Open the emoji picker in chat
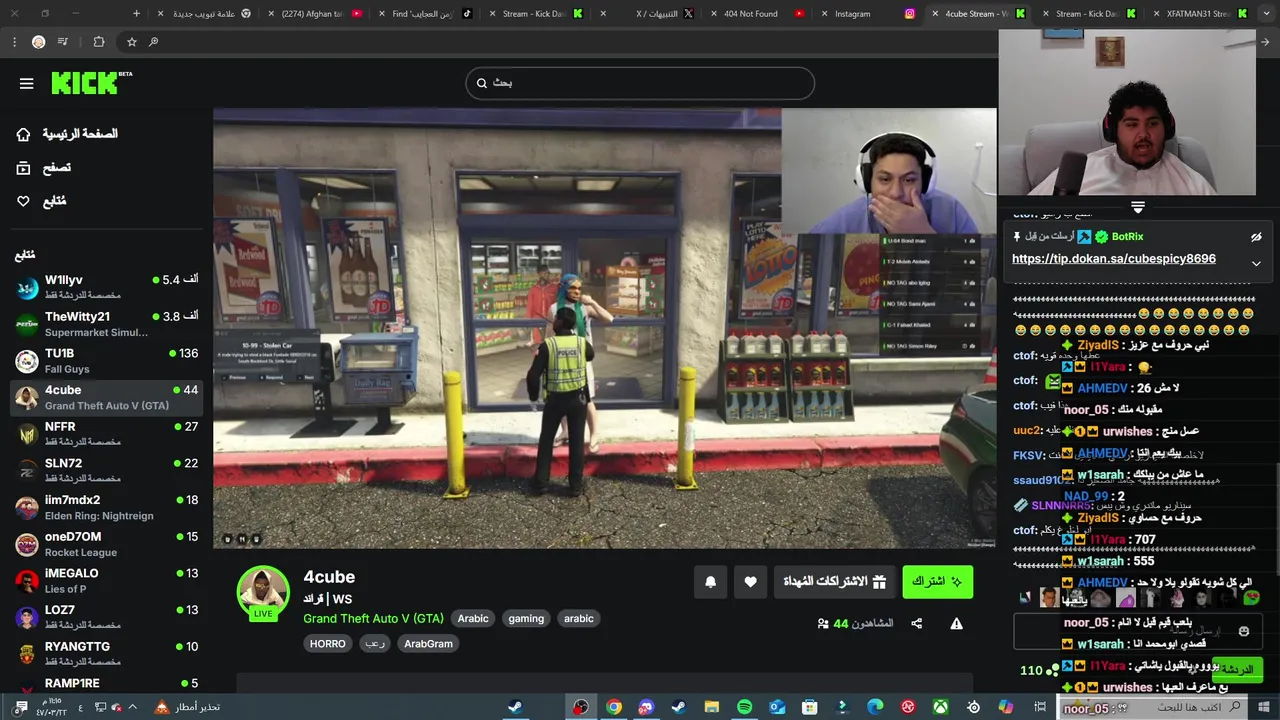 pos(1243,631)
